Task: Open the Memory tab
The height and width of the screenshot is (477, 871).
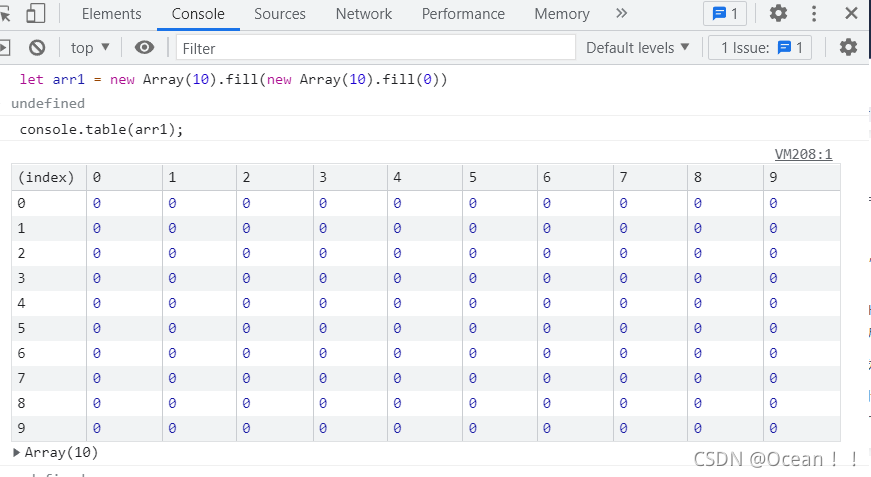Action: tap(561, 14)
